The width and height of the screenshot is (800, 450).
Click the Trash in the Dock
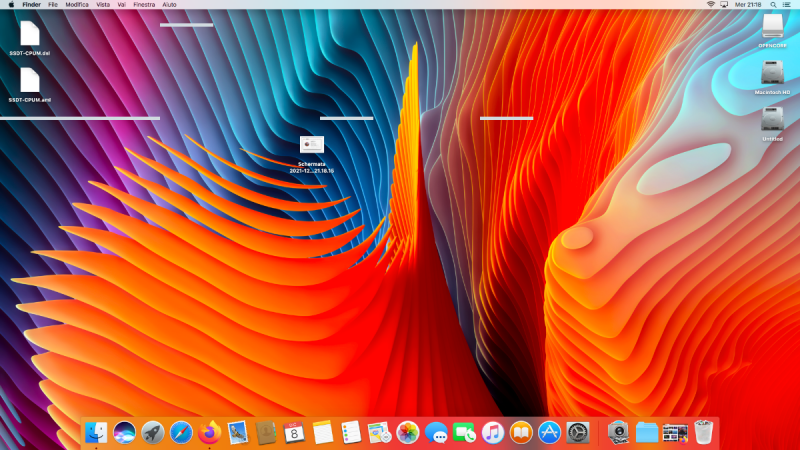[x=704, y=432]
